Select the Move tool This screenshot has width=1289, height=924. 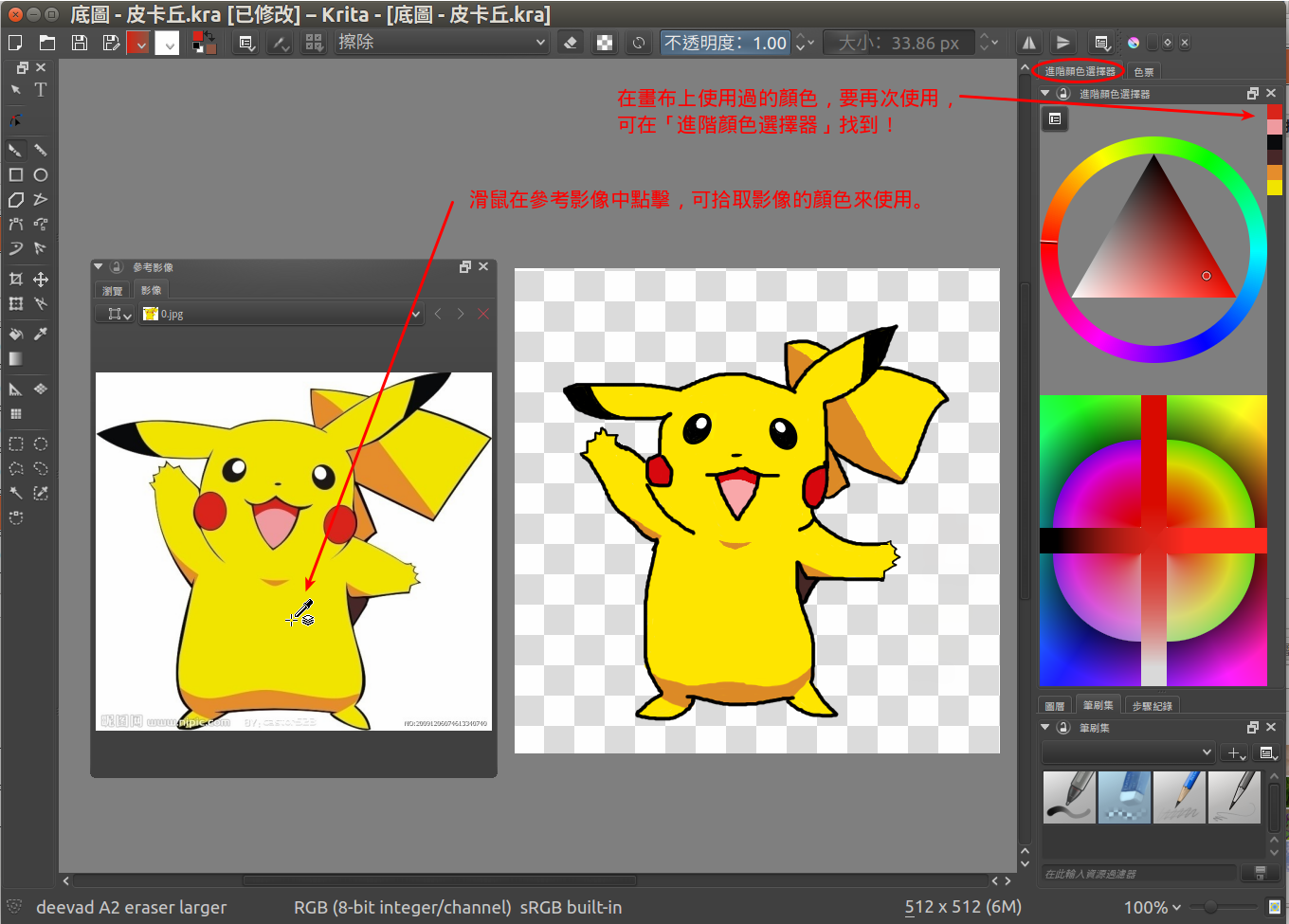pyautogui.click(x=41, y=280)
